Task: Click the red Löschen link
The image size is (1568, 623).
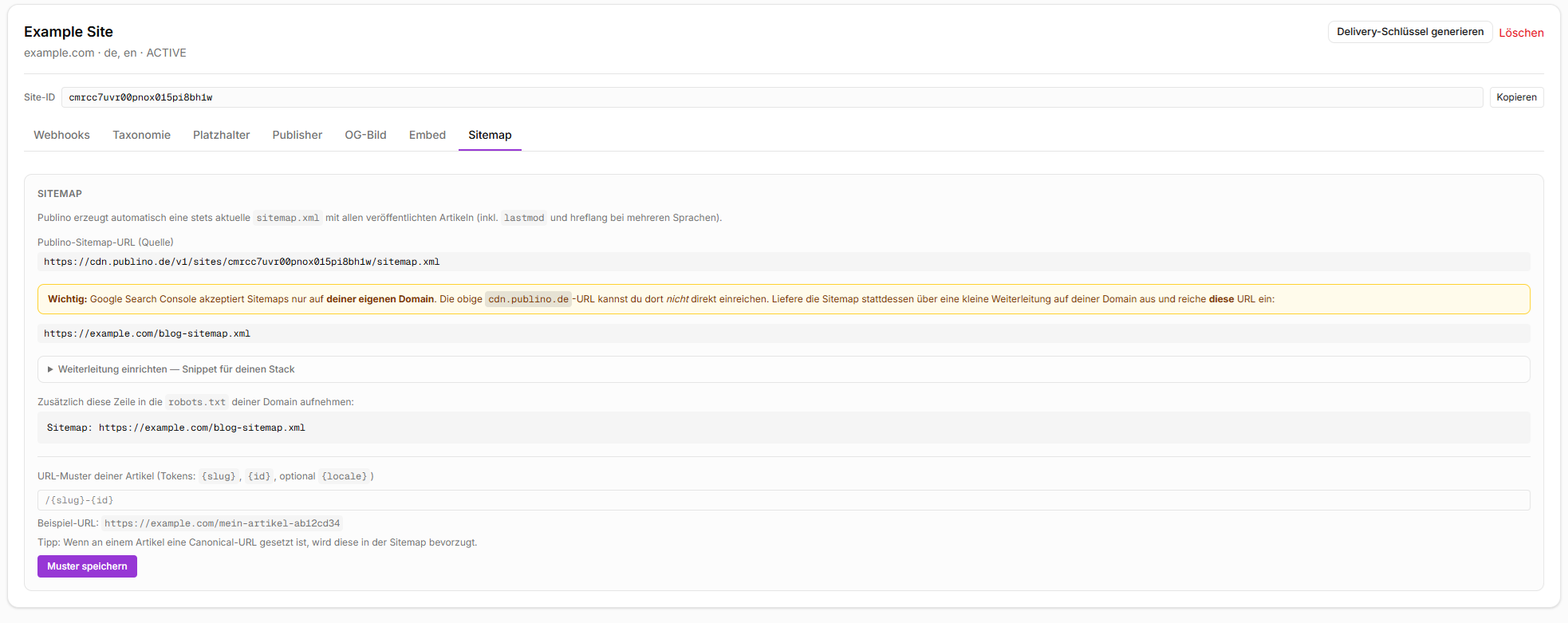Action: 1521,33
